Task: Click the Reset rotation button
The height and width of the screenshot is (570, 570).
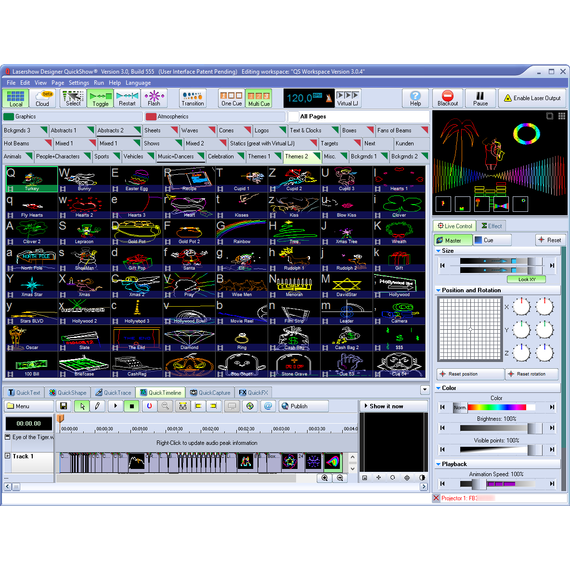Action: [531, 374]
